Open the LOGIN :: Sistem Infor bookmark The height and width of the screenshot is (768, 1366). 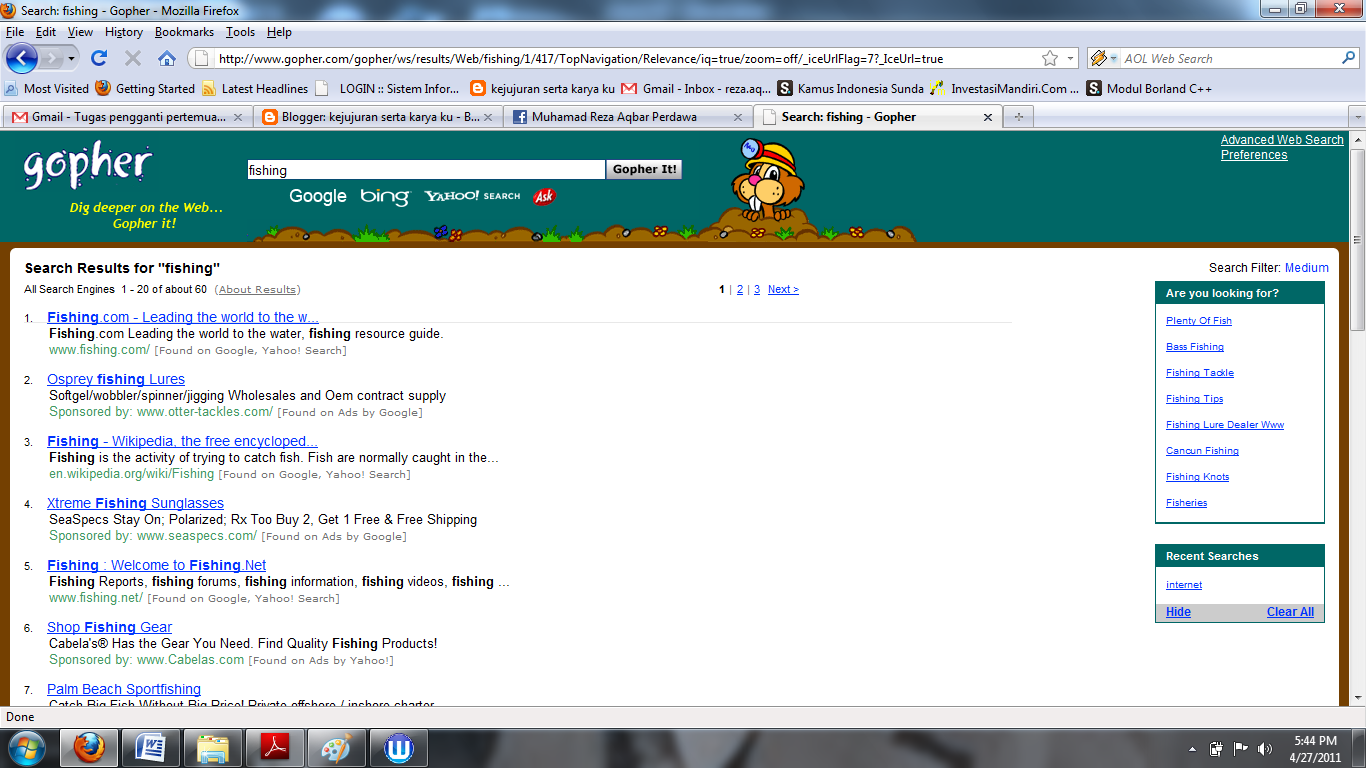(x=388, y=88)
